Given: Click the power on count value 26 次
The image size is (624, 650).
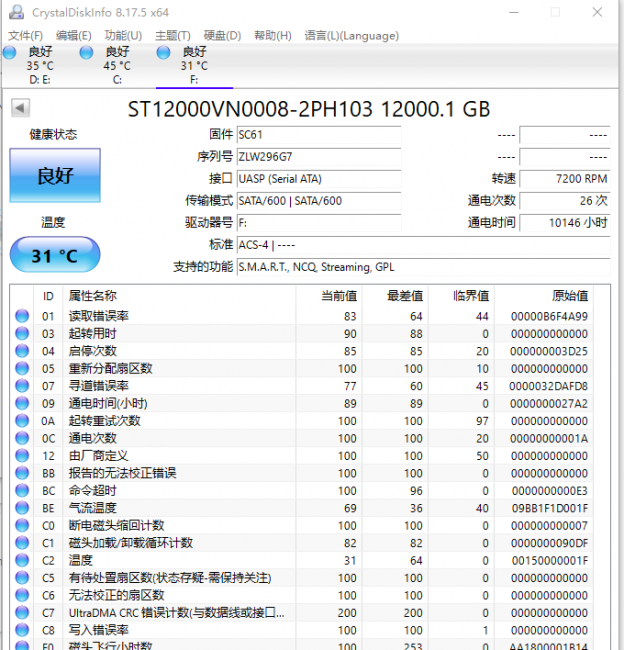Looking at the screenshot, I should [x=565, y=201].
